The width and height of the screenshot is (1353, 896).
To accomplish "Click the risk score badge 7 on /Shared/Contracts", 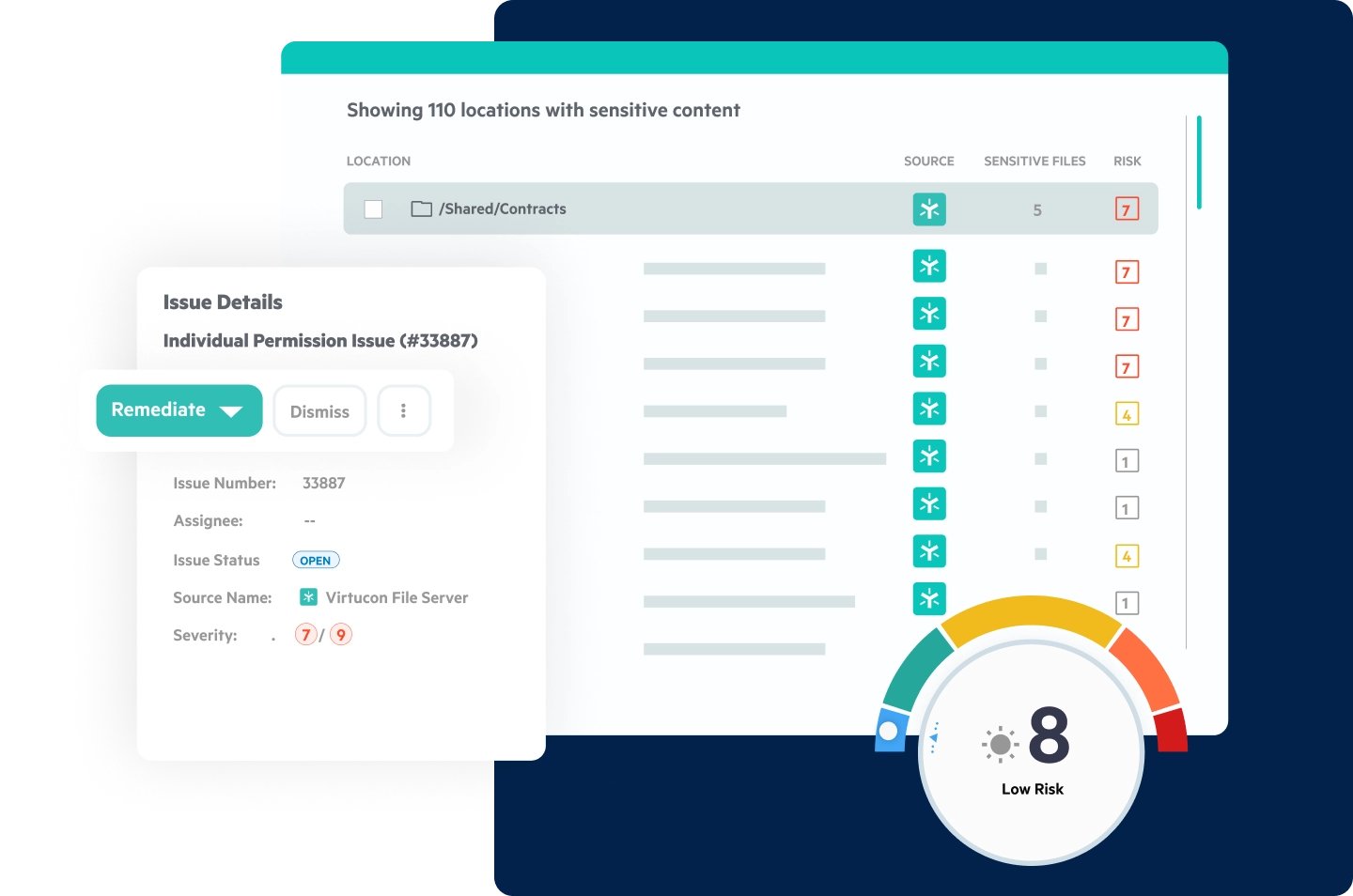I will [1127, 209].
